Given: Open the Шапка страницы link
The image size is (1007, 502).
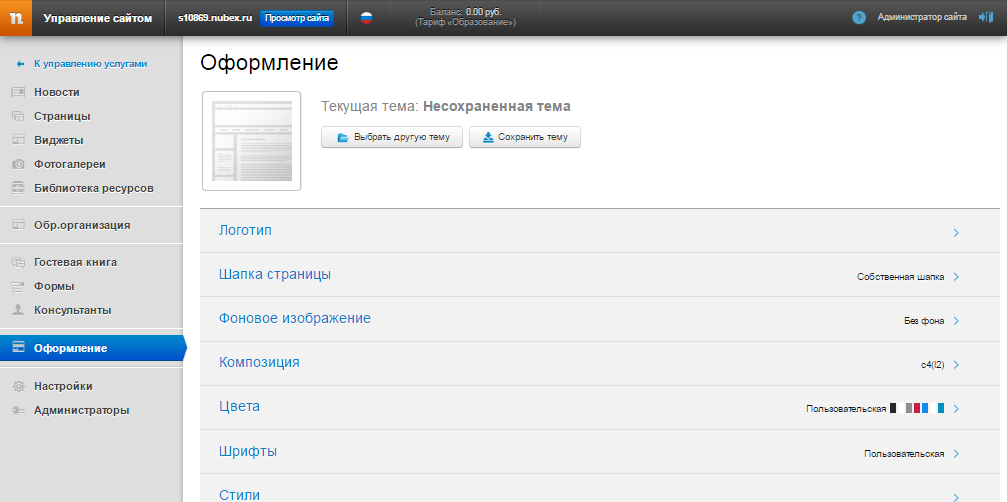Looking at the screenshot, I should (x=275, y=274).
